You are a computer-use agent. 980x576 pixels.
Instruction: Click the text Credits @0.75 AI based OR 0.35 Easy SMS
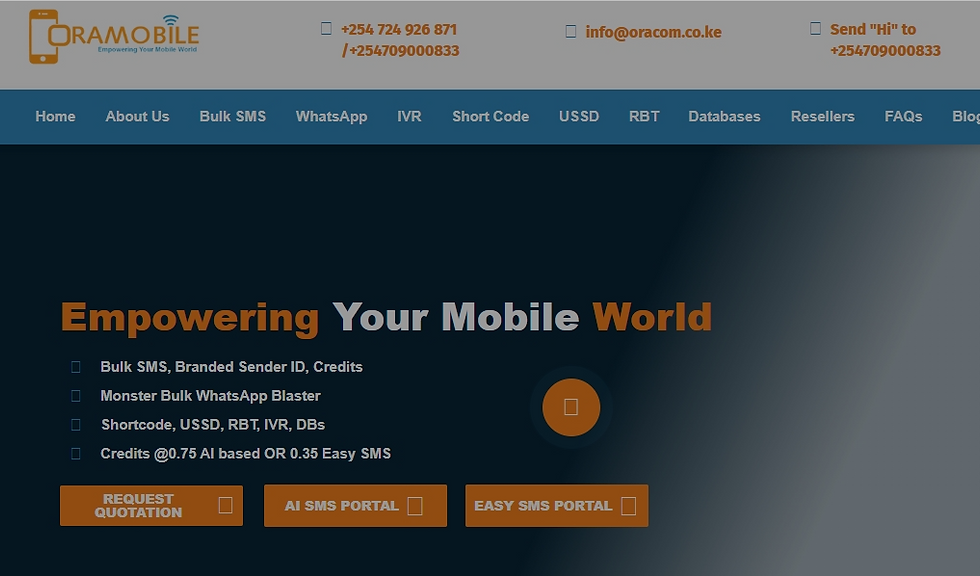tap(246, 454)
